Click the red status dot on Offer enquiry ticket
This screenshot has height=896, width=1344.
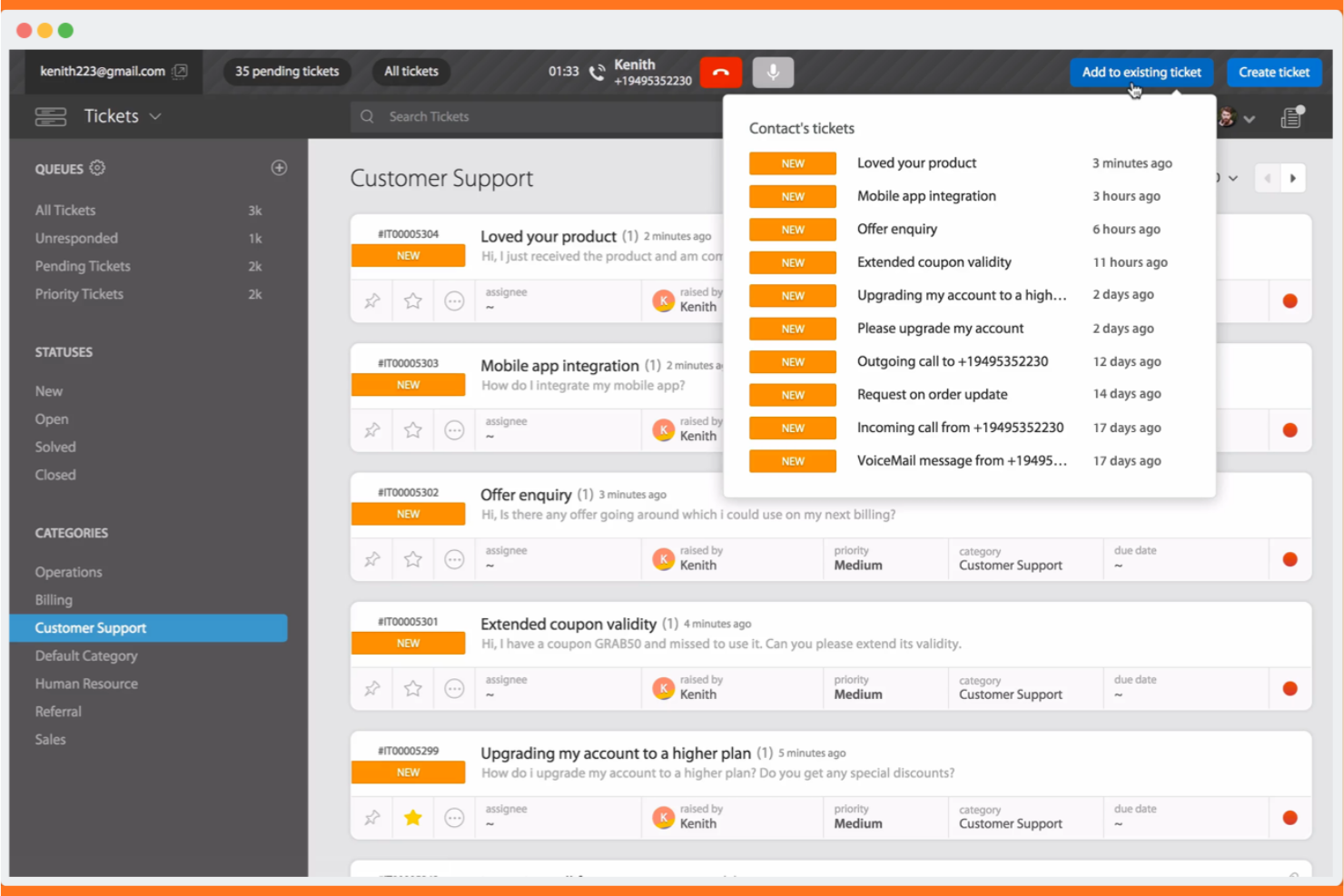(1290, 560)
